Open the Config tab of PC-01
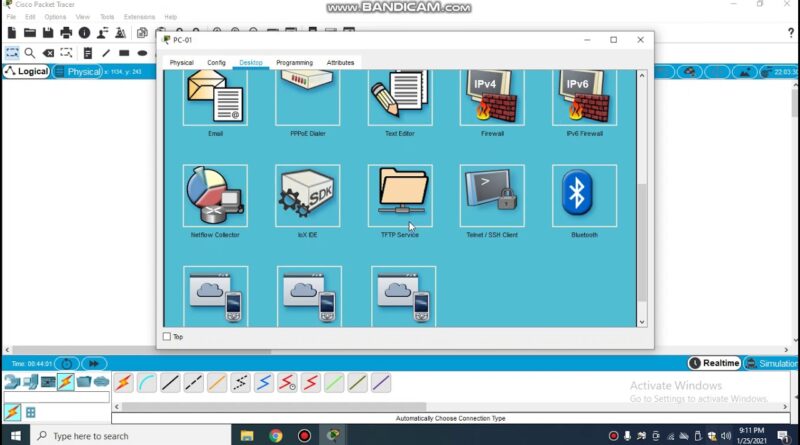 click(216, 63)
